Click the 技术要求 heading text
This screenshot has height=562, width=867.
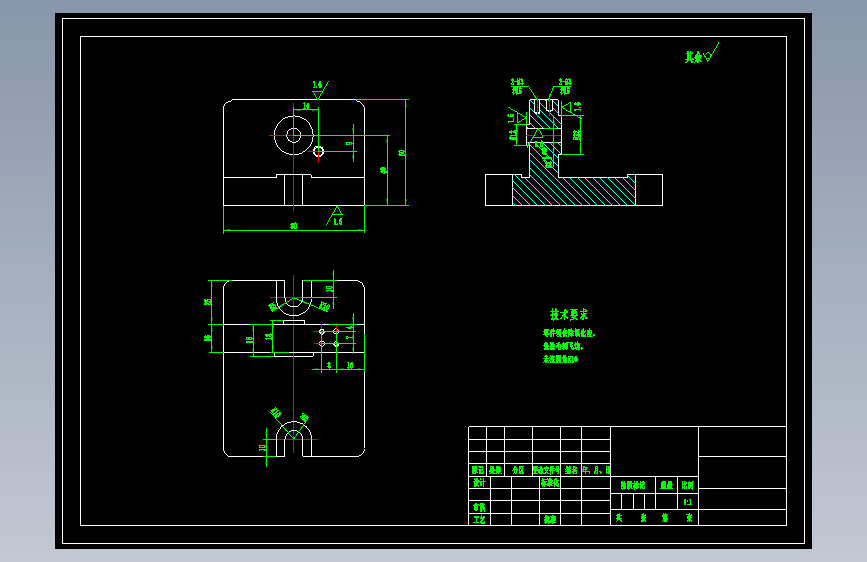click(568, 315)
